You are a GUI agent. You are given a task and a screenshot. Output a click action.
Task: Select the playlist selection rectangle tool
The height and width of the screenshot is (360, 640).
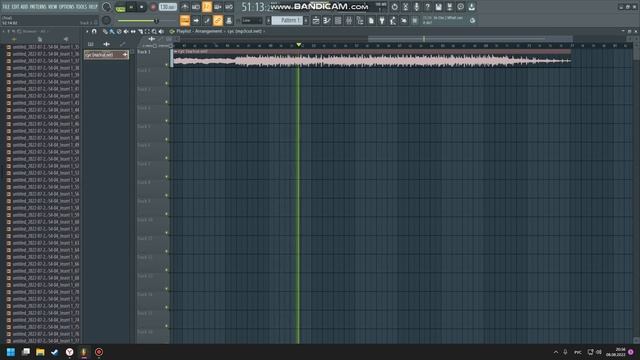[147, 31]
